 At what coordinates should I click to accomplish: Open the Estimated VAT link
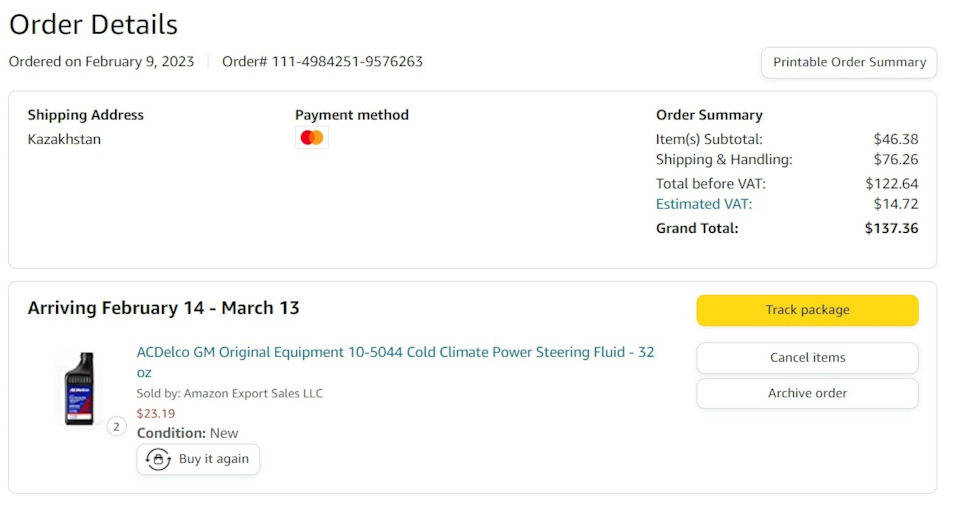point(703,204)
